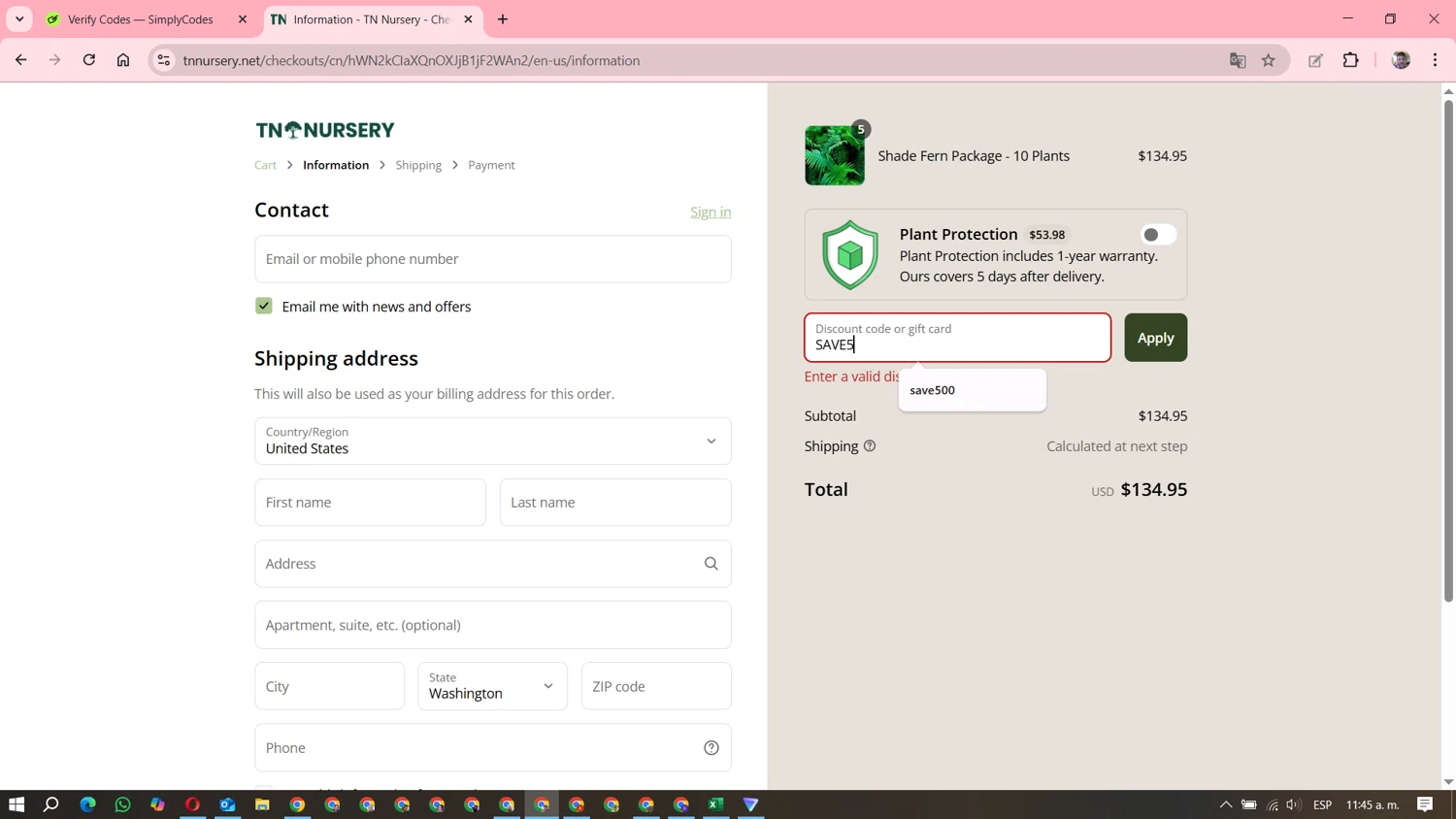Reload the page
Screen dimensions: 1456x819
click(89, 60)
